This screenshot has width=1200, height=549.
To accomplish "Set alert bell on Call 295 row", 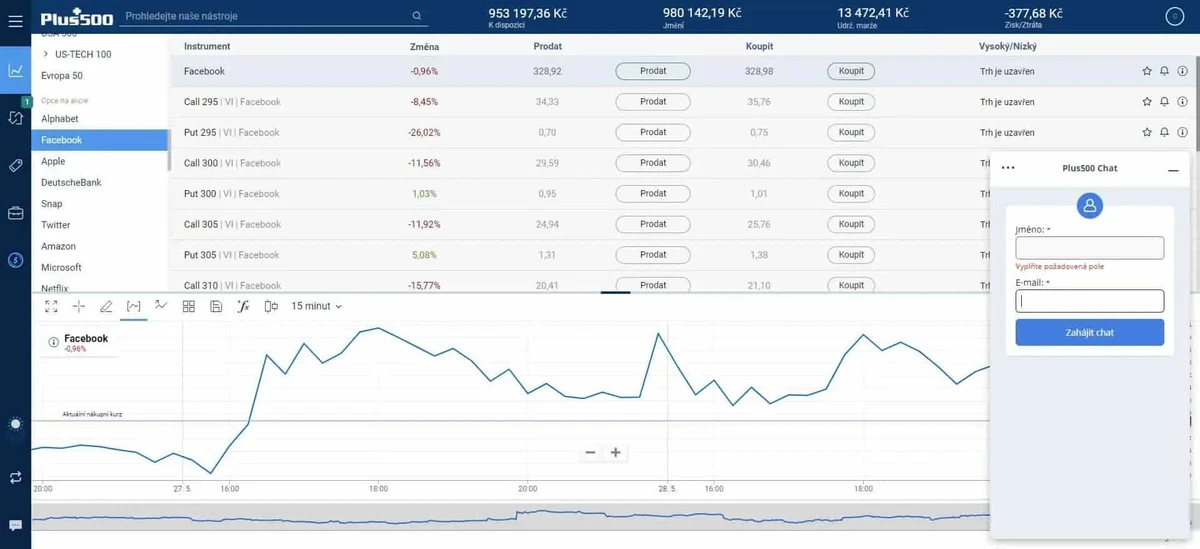I will [1164, 102].
